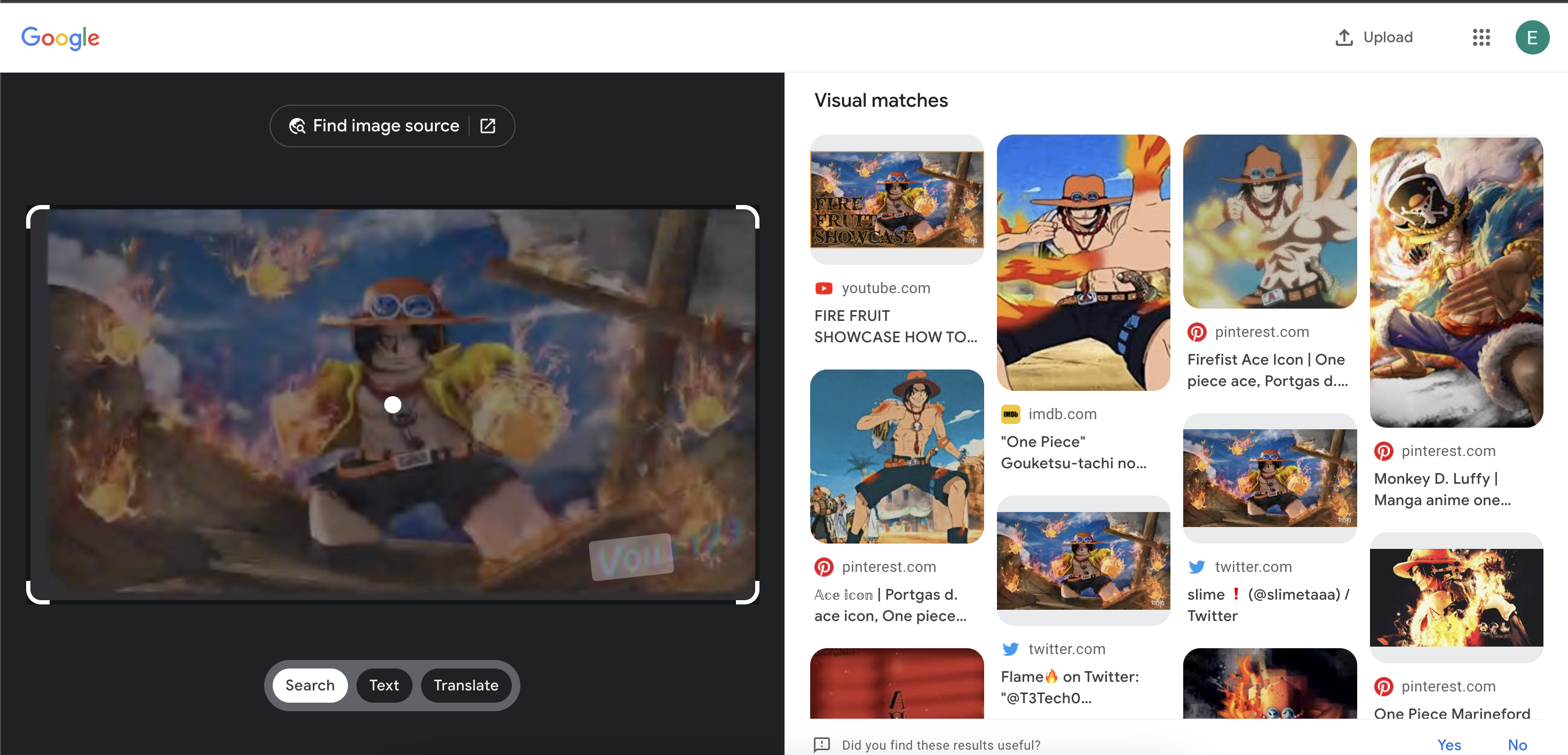Viewport: 1568px width, 755px height.
Task: Click the top-right crop corner handle
Action: coord(748,217)
